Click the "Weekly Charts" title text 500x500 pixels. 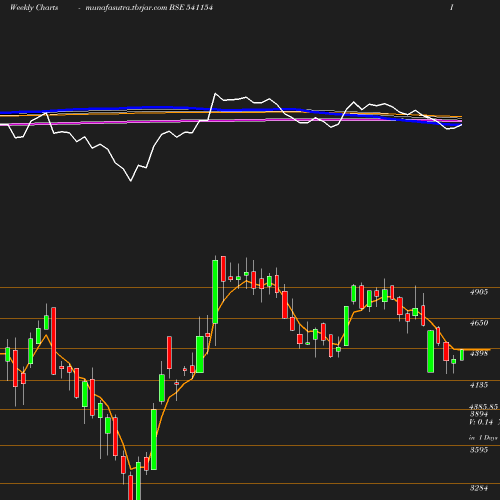[34, 8]
